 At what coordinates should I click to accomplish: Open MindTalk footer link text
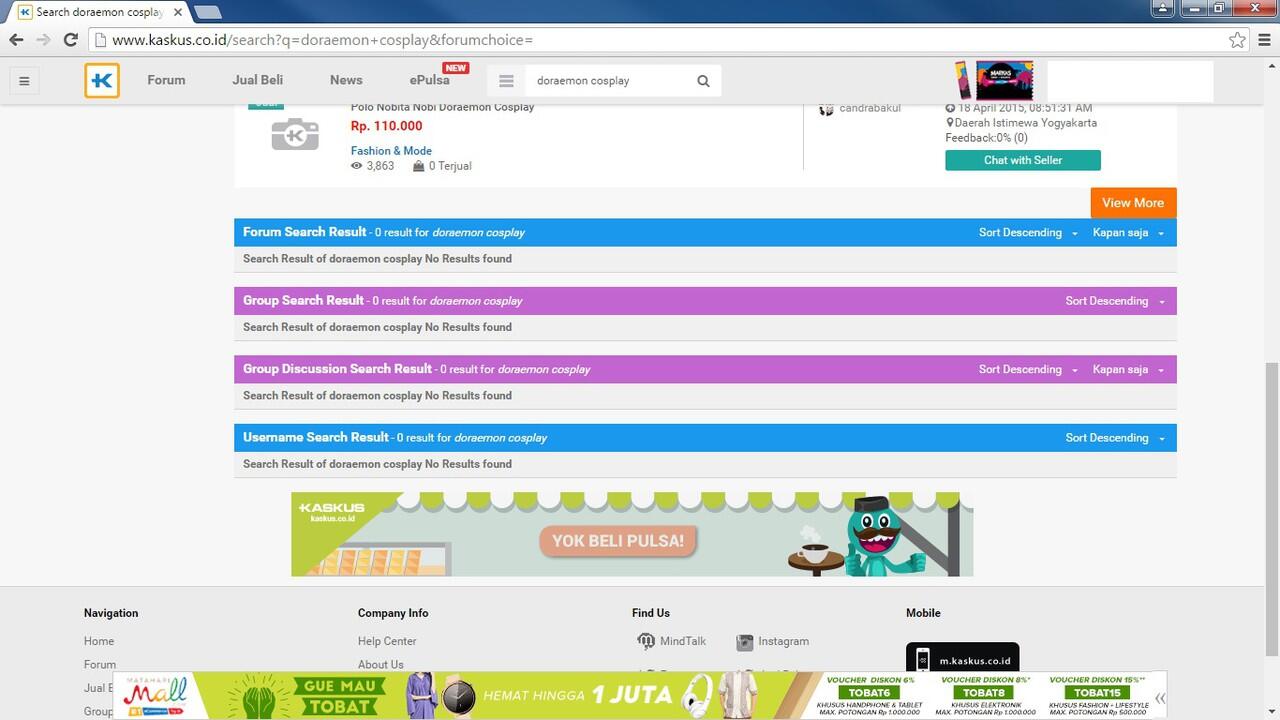coord(683,641)
